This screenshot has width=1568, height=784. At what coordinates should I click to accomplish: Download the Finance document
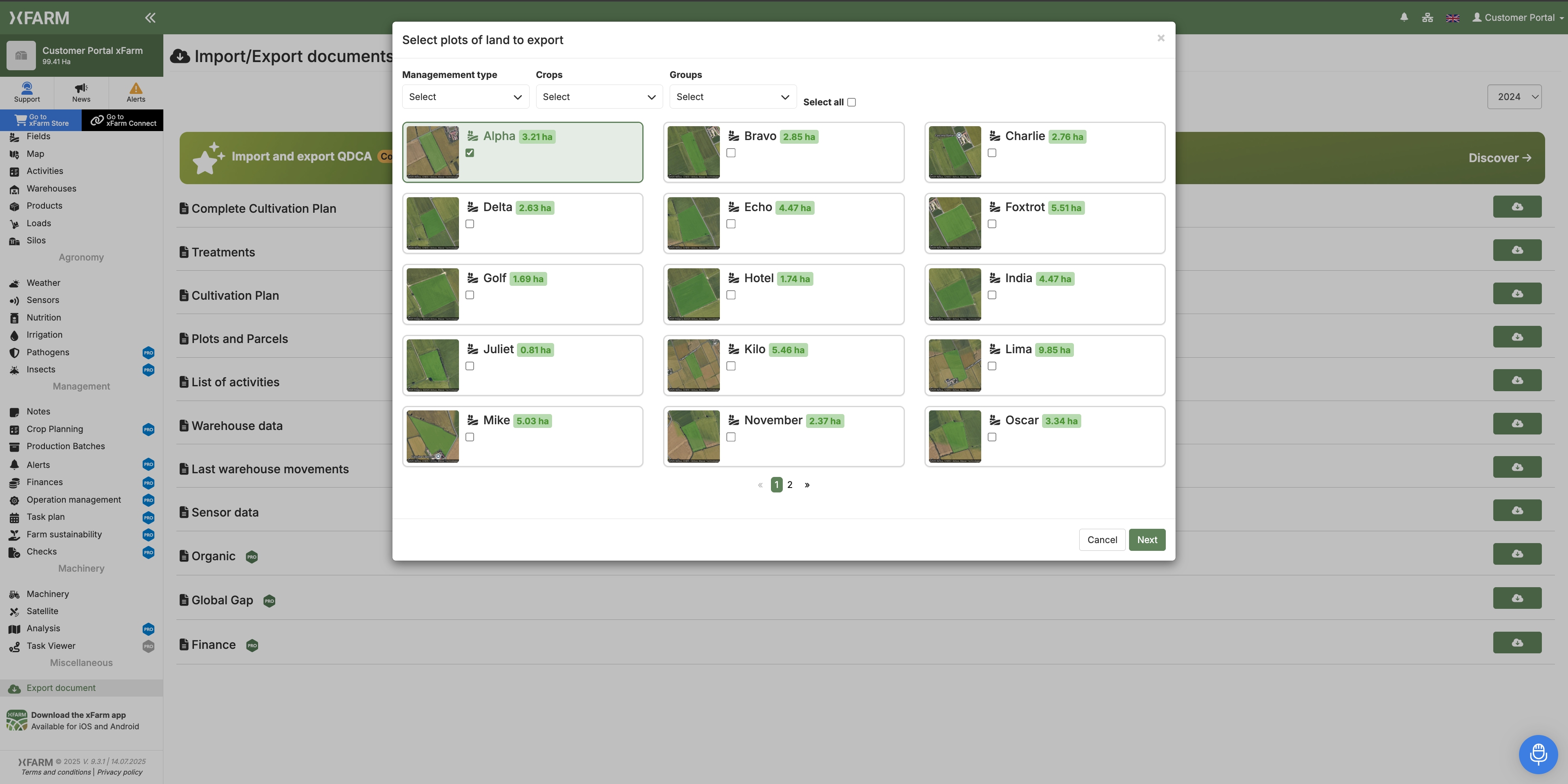tap(1517, 642)
